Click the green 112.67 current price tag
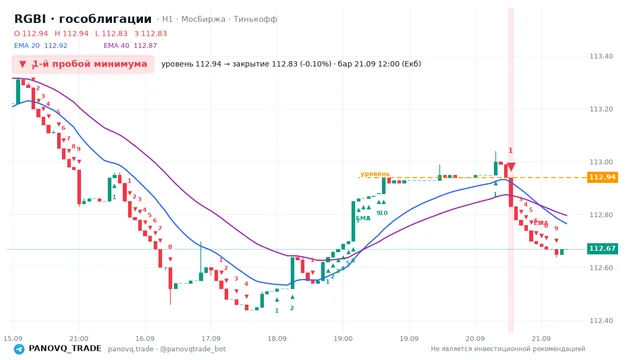The width and height of the screenshot is (640, 360). (x=602, y=249)
